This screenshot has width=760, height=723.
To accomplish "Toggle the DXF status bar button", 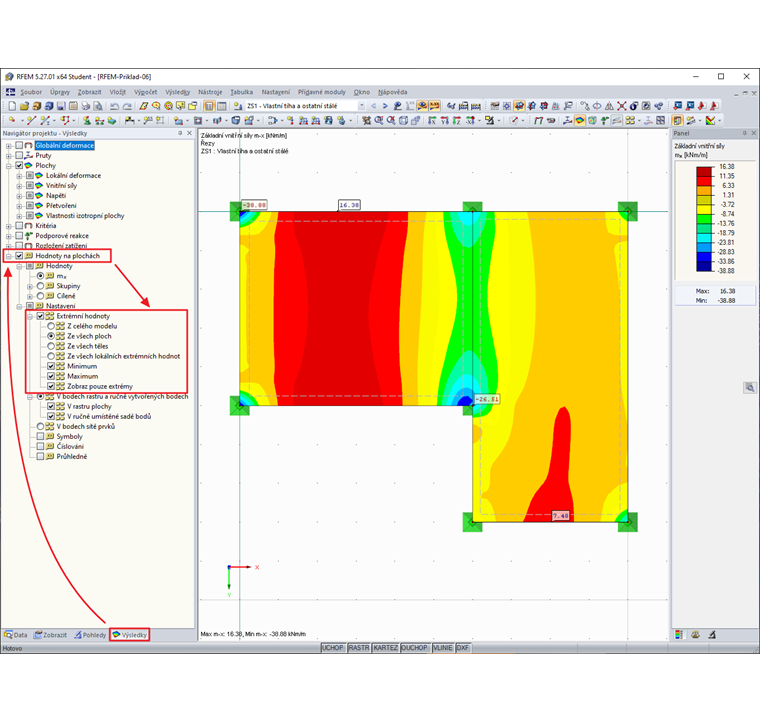I will [x=463, y=648].
